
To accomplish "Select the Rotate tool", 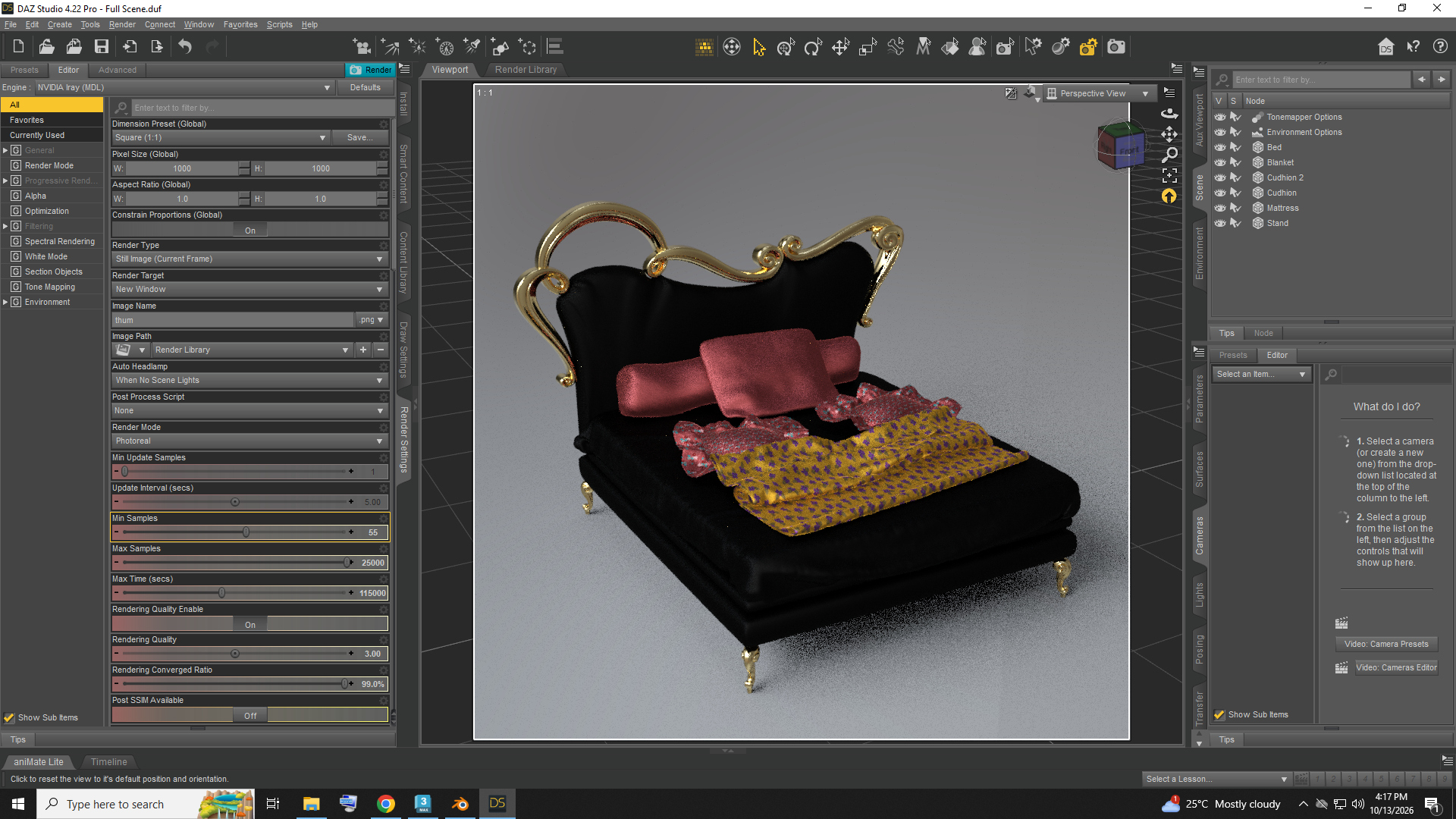I will (813, 47).
